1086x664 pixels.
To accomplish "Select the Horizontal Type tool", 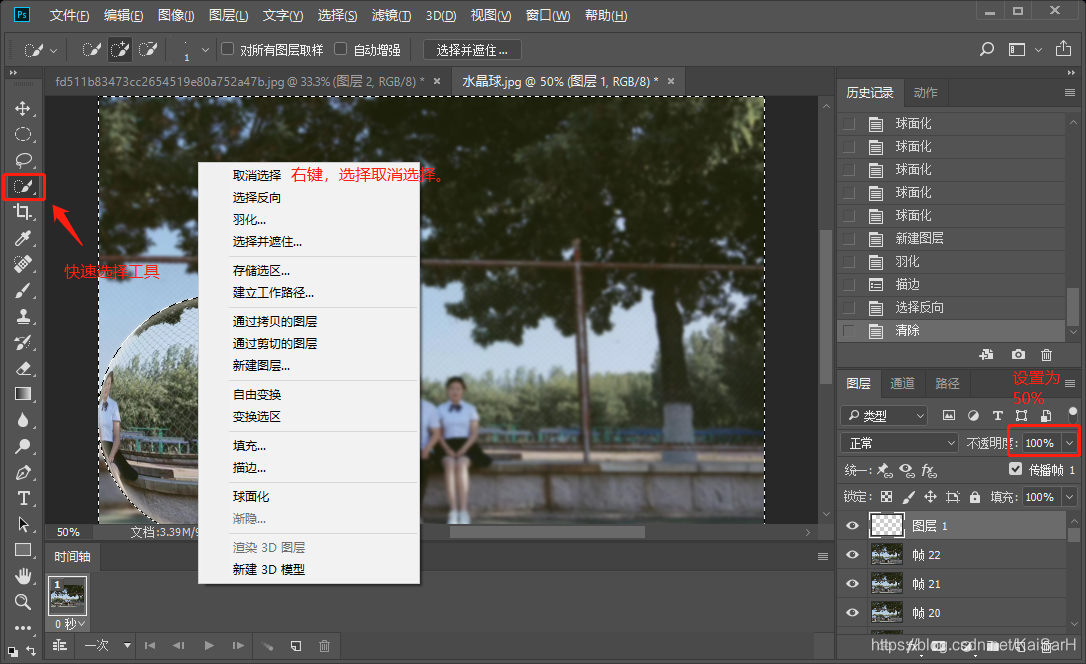I will (x=23, y=499).
